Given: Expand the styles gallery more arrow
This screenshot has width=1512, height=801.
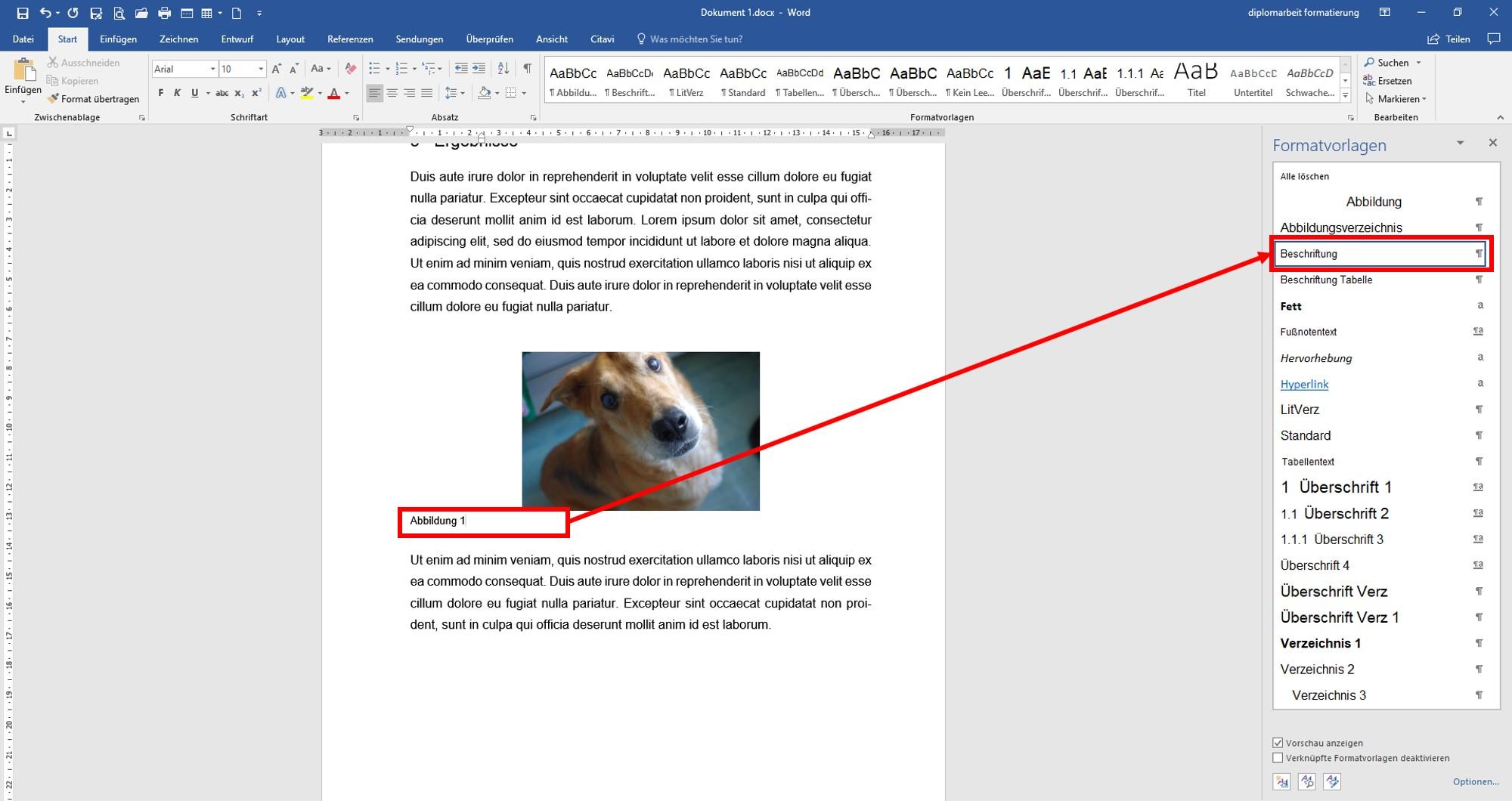Looking at the screenshot, I should coord(1346,96).
